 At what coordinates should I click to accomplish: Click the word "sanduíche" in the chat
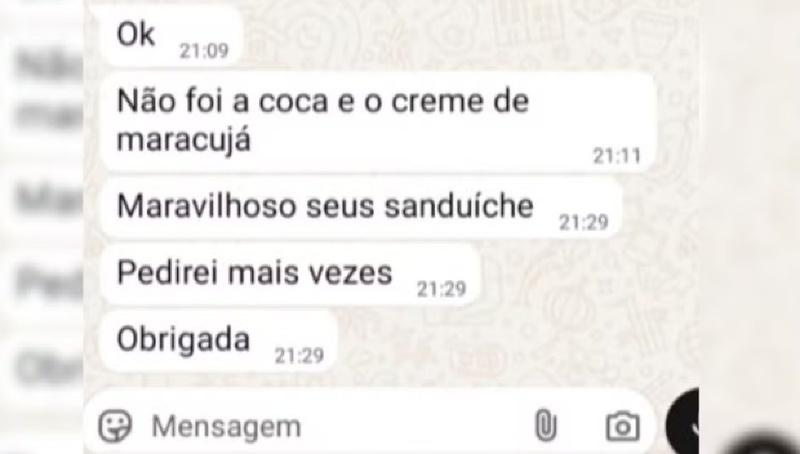(459, 205)
